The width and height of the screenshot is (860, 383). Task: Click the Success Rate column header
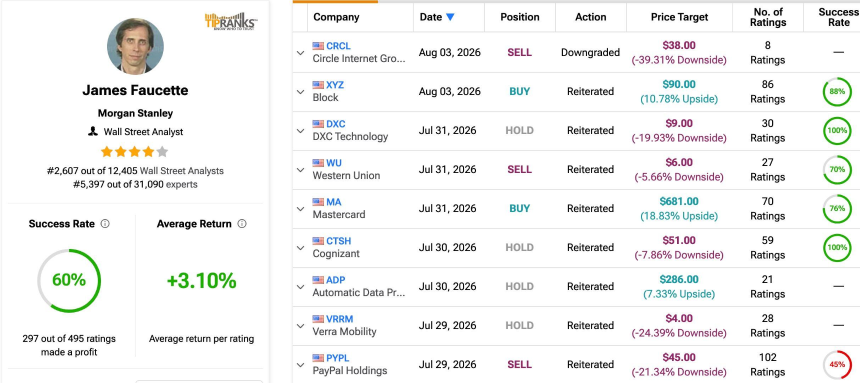point(839,17)
